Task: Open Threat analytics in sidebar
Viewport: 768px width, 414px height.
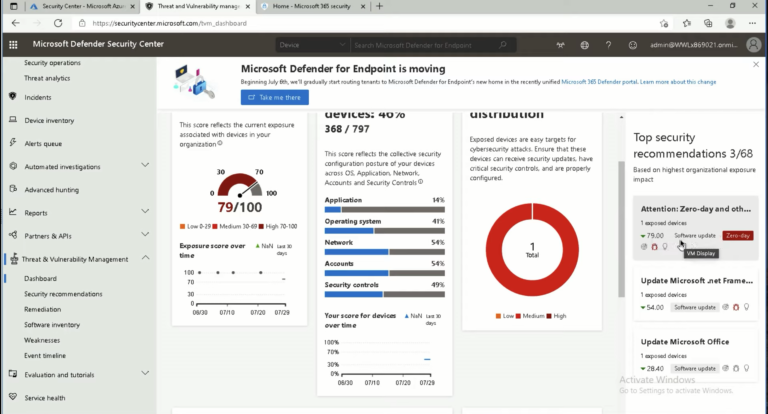Action: (47, 78)
